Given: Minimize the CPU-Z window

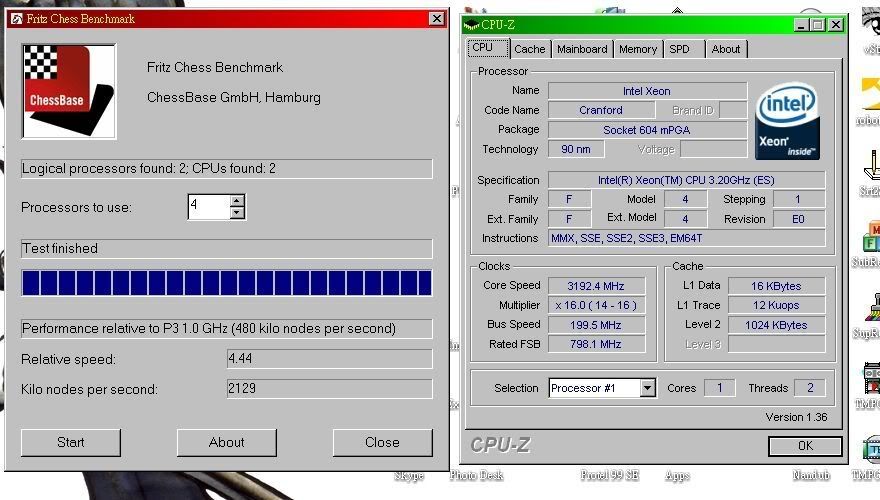Looking at the screenshot, I should 801,25.
